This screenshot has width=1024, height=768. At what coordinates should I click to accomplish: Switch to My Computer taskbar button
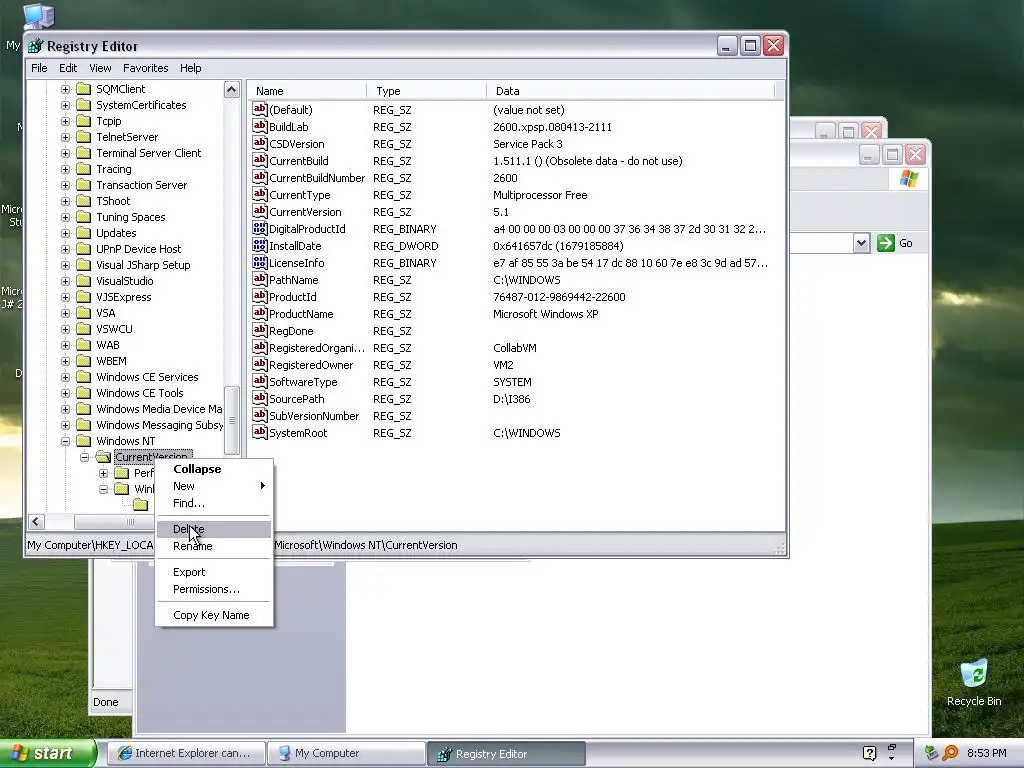coord(346,753)
